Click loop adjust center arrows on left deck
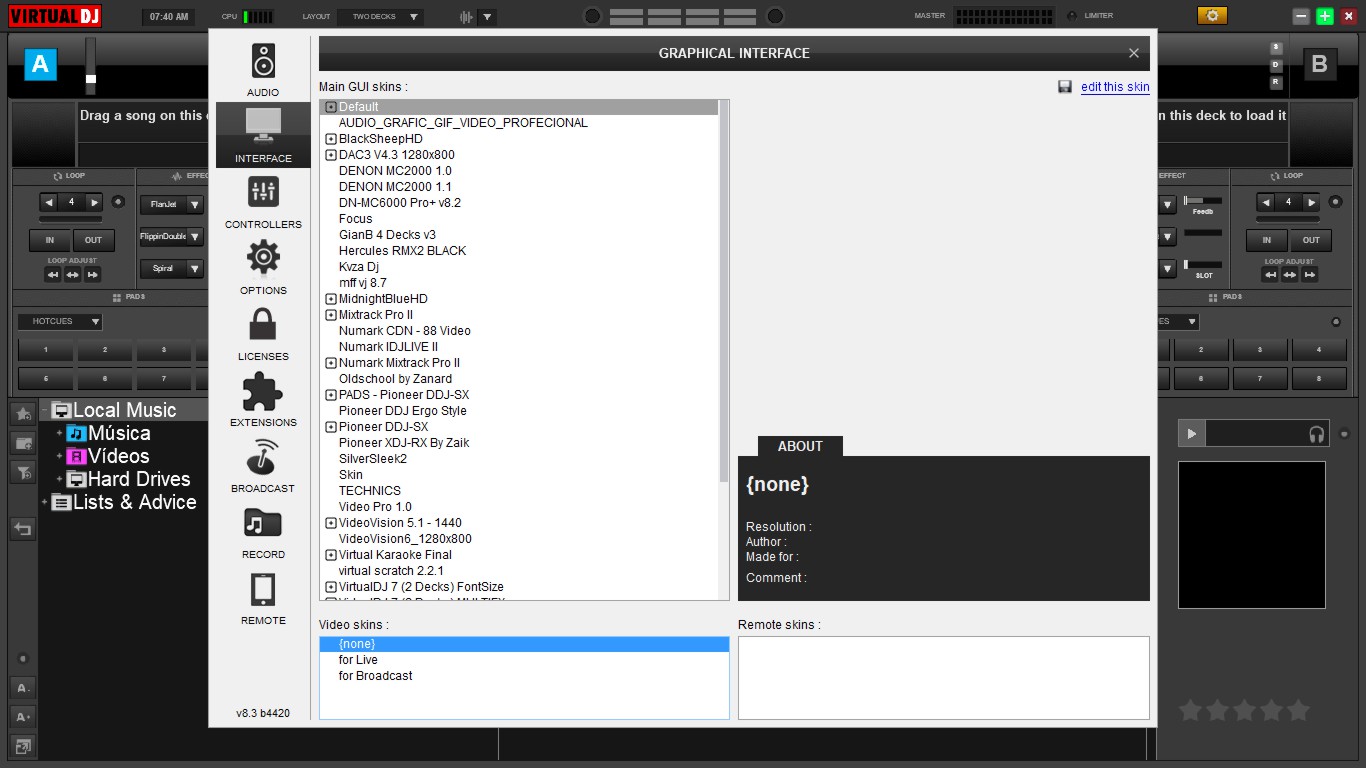Viewport: 1366px width, 768px height. (x=72, y=275)
